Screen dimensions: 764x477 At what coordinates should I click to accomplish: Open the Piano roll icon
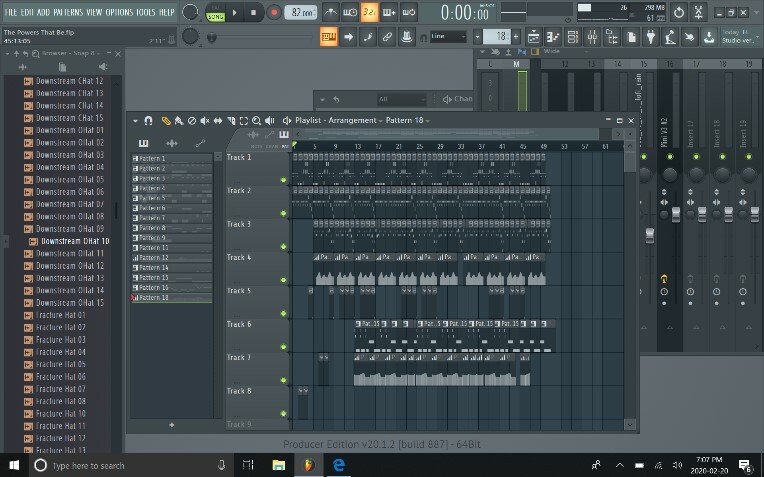(553, 37)
